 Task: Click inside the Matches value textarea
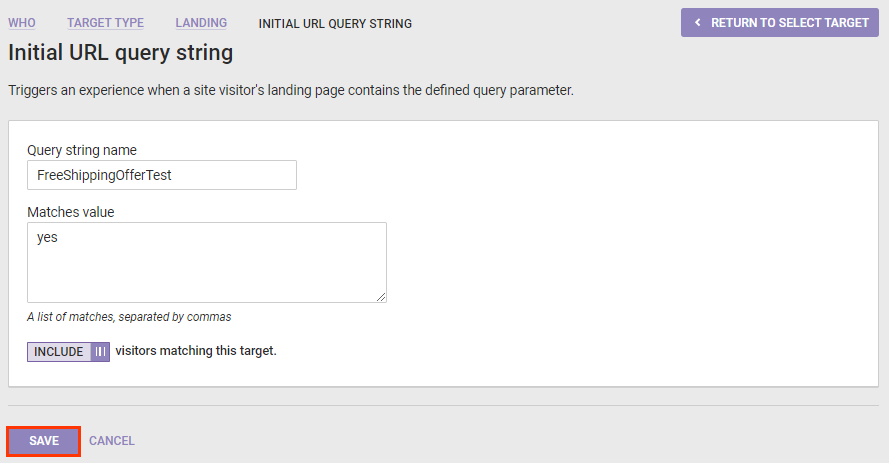207,270
